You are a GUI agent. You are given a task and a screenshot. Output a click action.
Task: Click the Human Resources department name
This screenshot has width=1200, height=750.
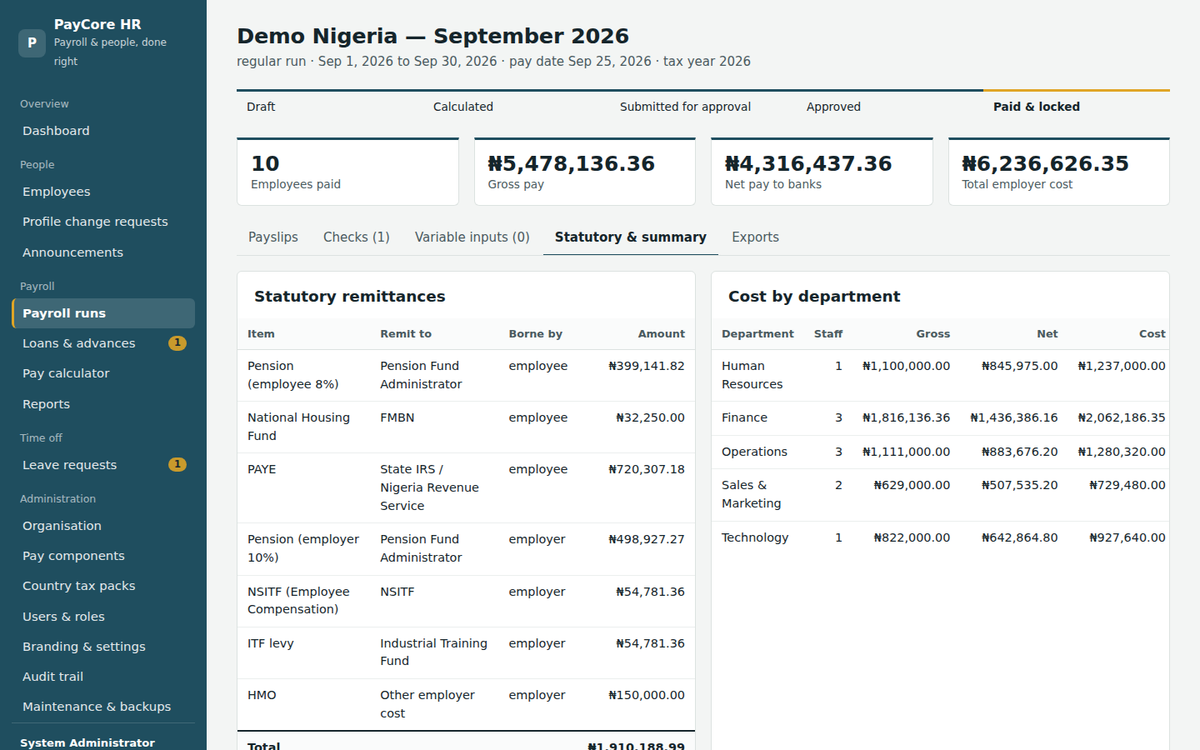pyautogui.click(x=752, y=375)
